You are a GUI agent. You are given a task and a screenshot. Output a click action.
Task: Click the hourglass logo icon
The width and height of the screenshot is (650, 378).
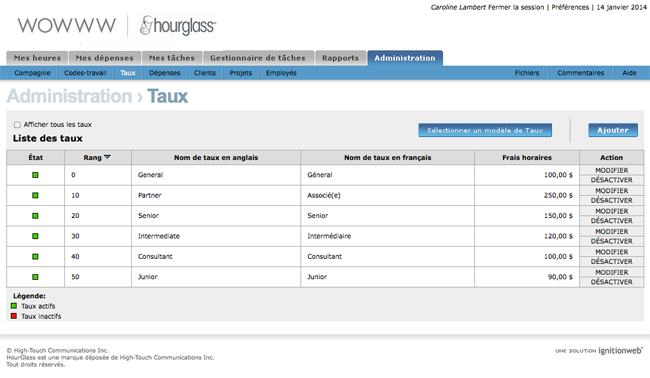pyautogui.click(x=146, y=25)
